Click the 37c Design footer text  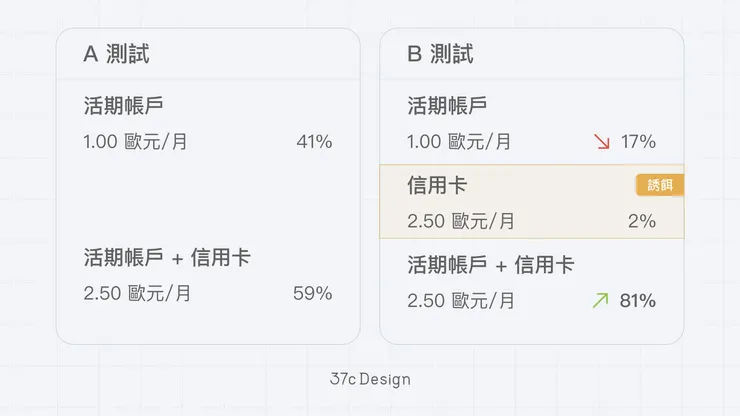point(370,380)
